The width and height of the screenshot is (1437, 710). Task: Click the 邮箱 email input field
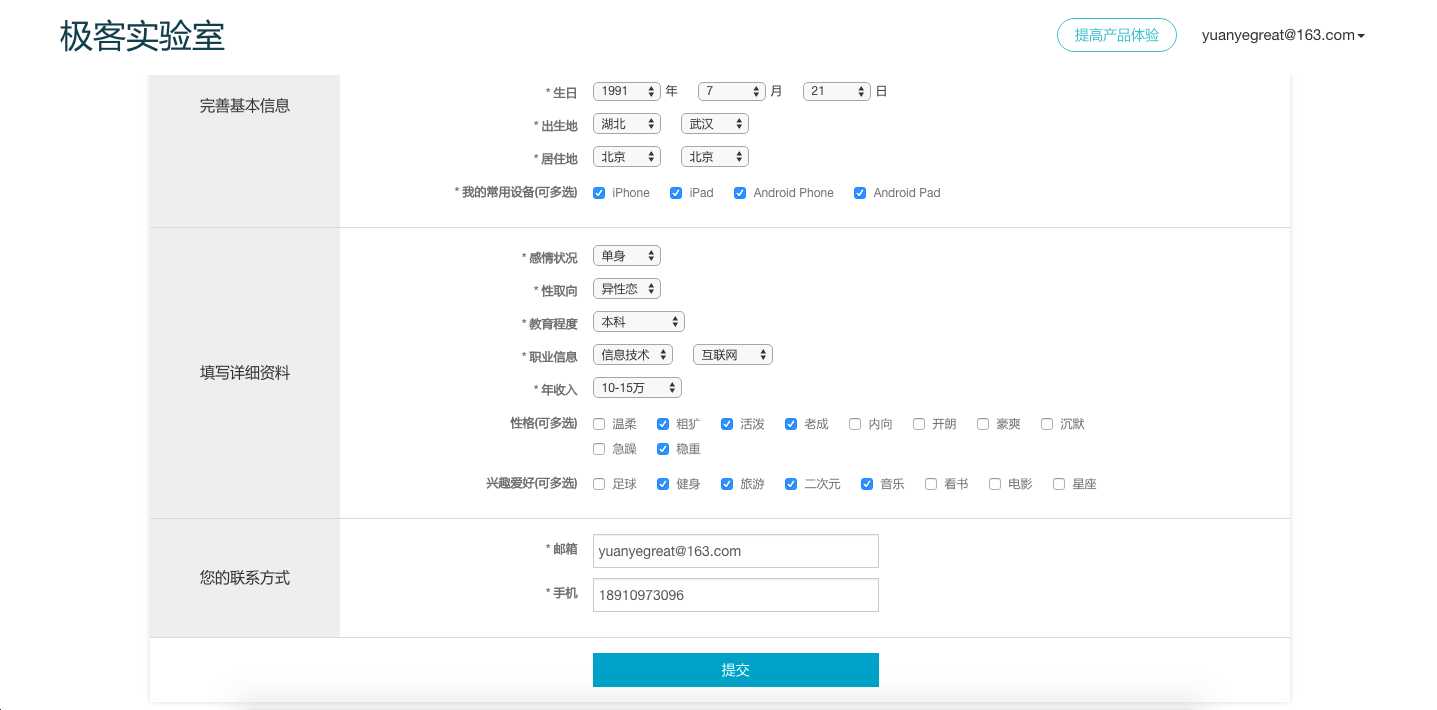coord(736,551)
